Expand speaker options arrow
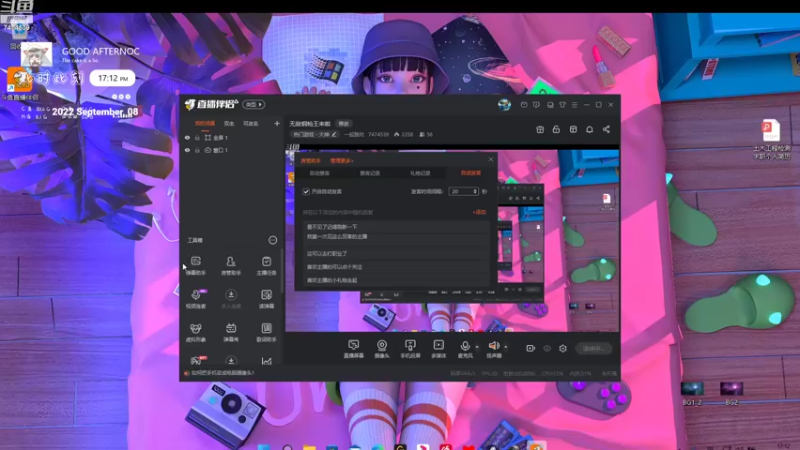 click(506, 347)
